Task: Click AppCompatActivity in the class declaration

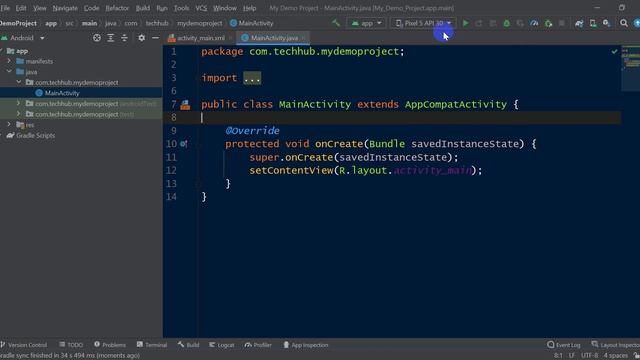Action: (x=456, y=104)
